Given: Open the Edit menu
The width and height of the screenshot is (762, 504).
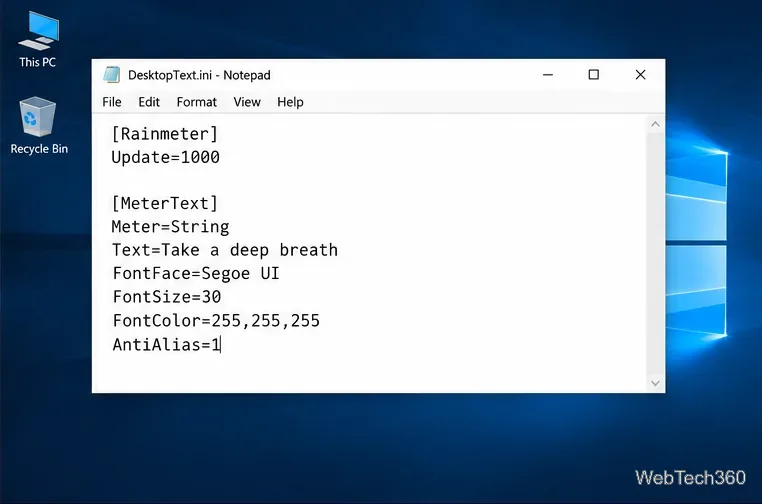Looking at the screenshot, I should click(x=149, y=102).
